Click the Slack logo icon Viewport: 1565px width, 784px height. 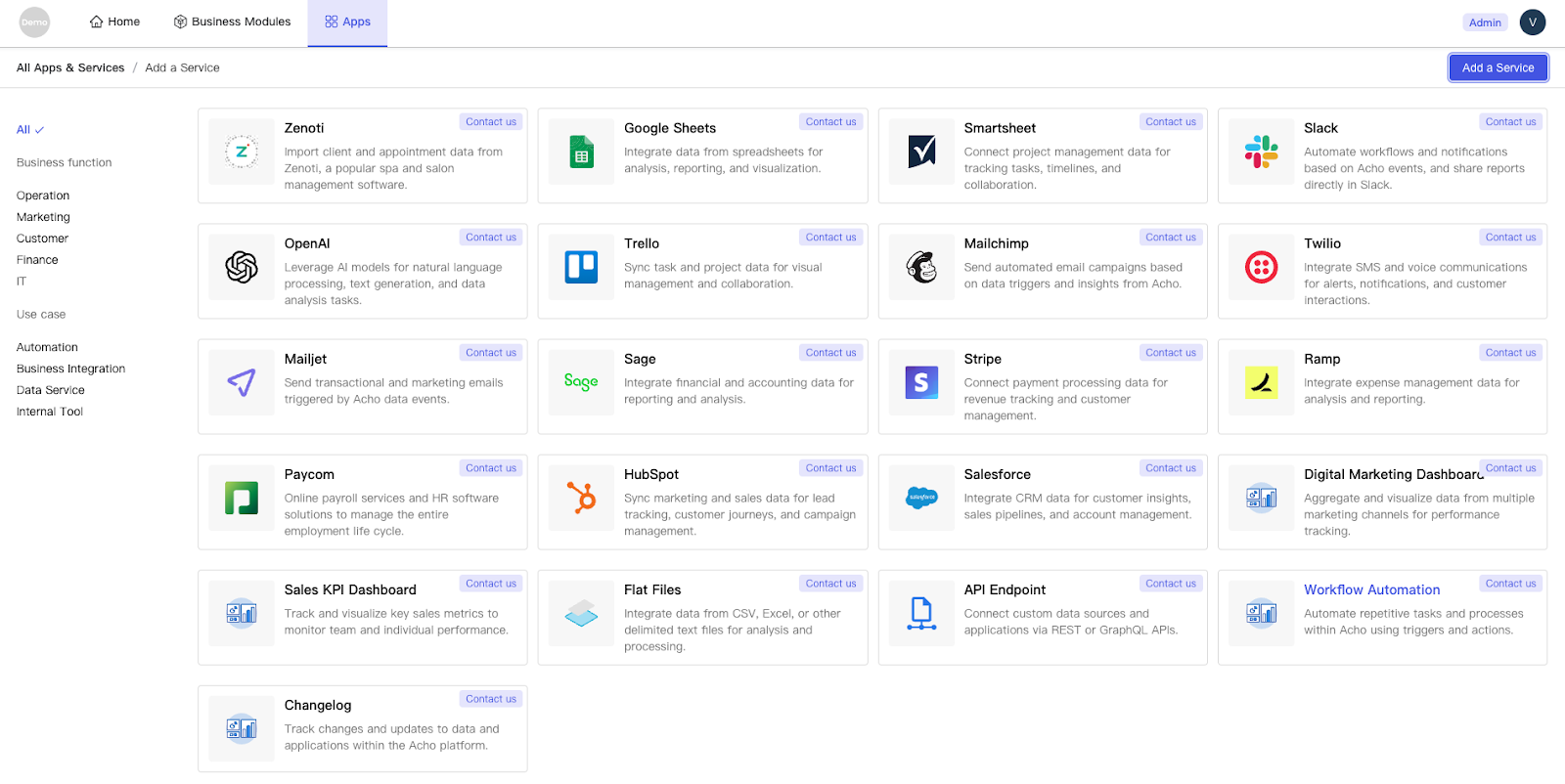pyautogui.click(x=1262, y=152)
